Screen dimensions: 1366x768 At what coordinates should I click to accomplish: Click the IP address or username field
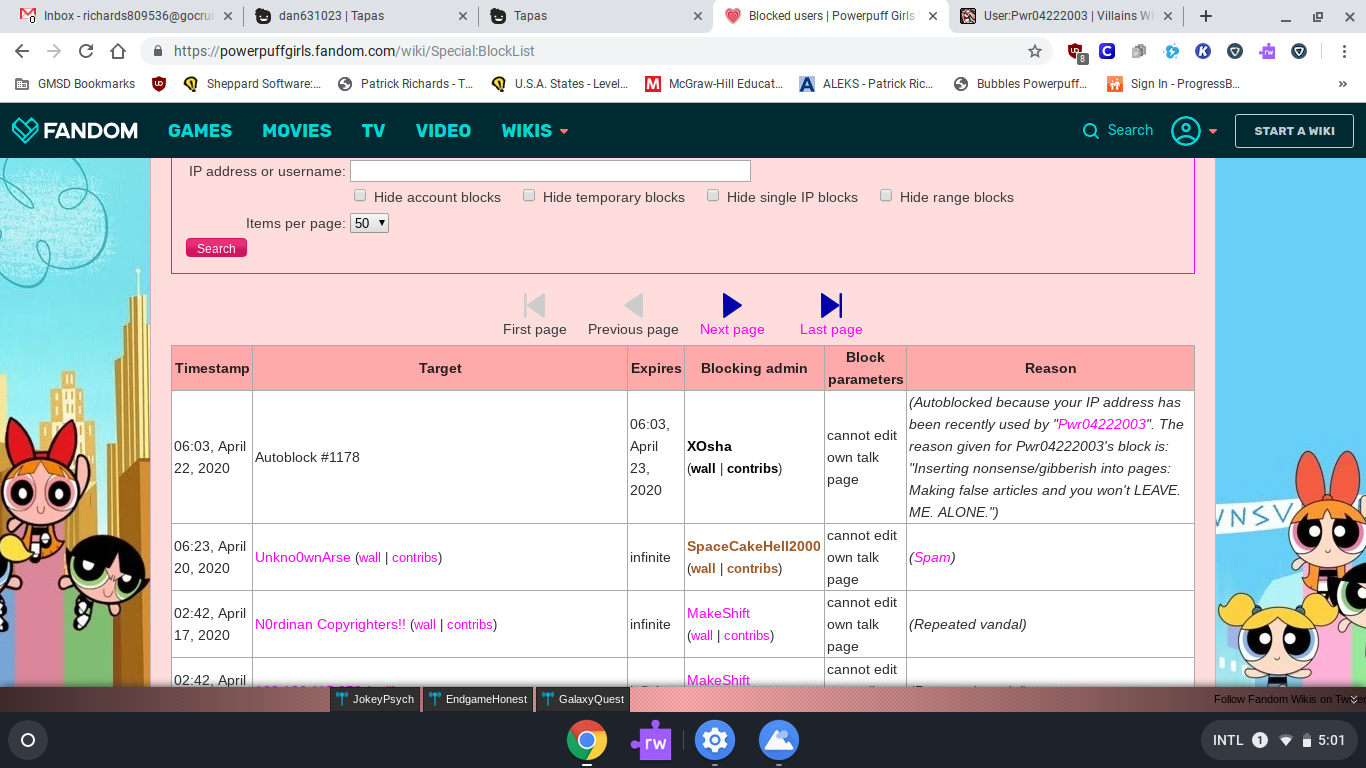(x=550, y=171)
